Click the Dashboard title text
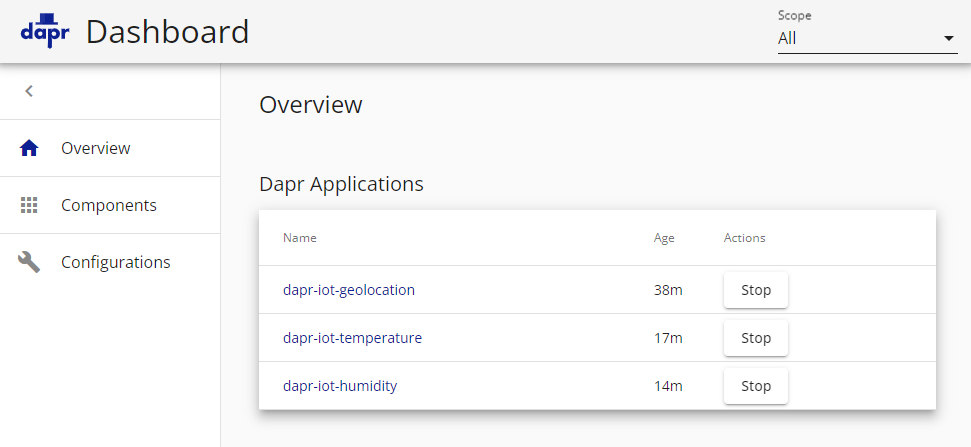971x447 pixels. click(x=168, y=32)
